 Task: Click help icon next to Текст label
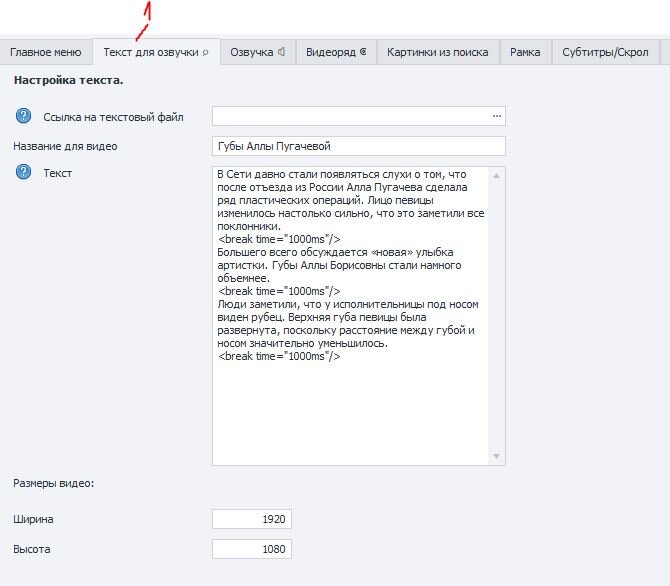(24, 172)
